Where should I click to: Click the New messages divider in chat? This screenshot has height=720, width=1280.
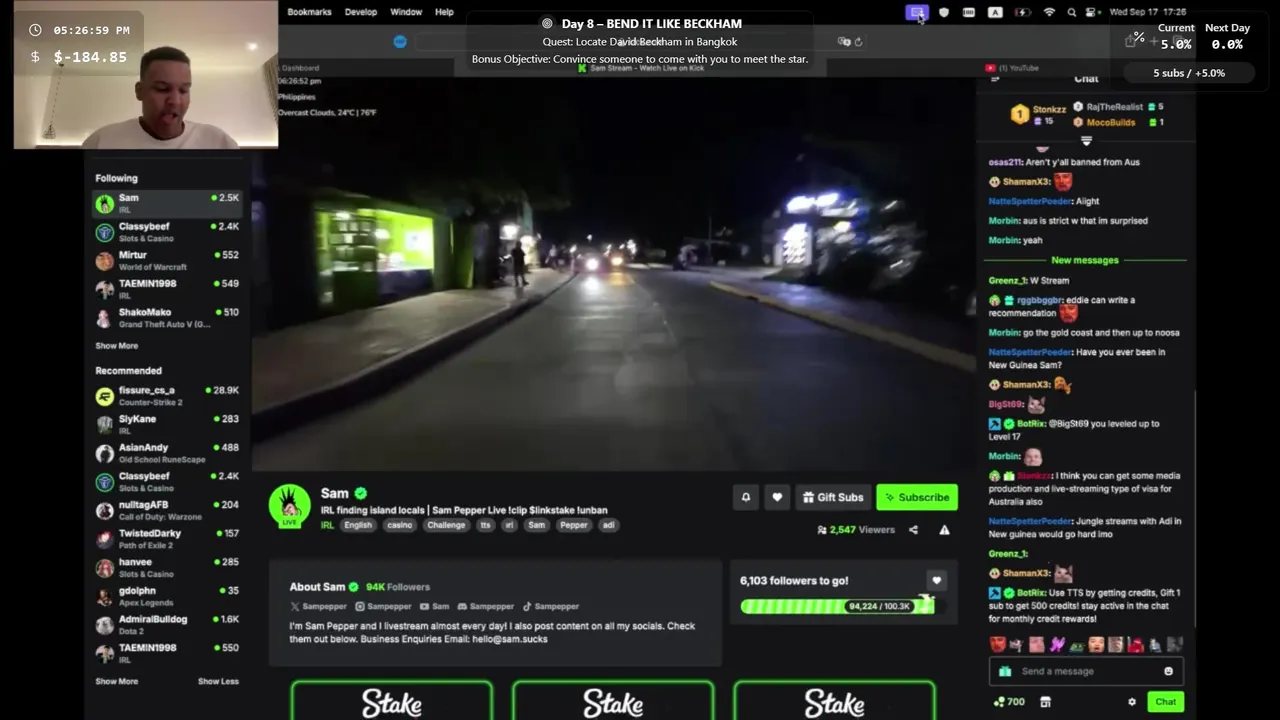(x=1085, y=260)
